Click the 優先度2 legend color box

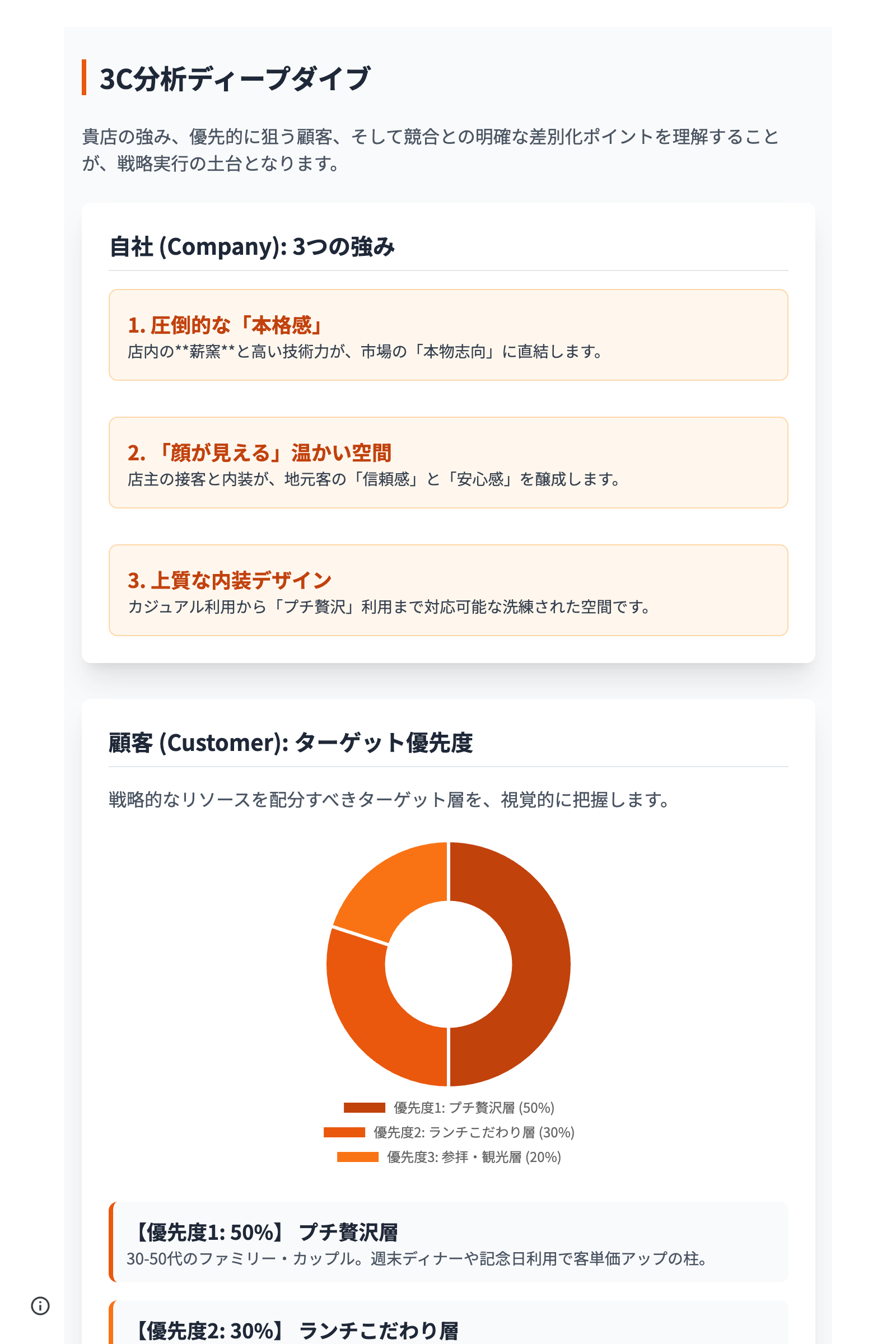click(x=344, y=1132)
